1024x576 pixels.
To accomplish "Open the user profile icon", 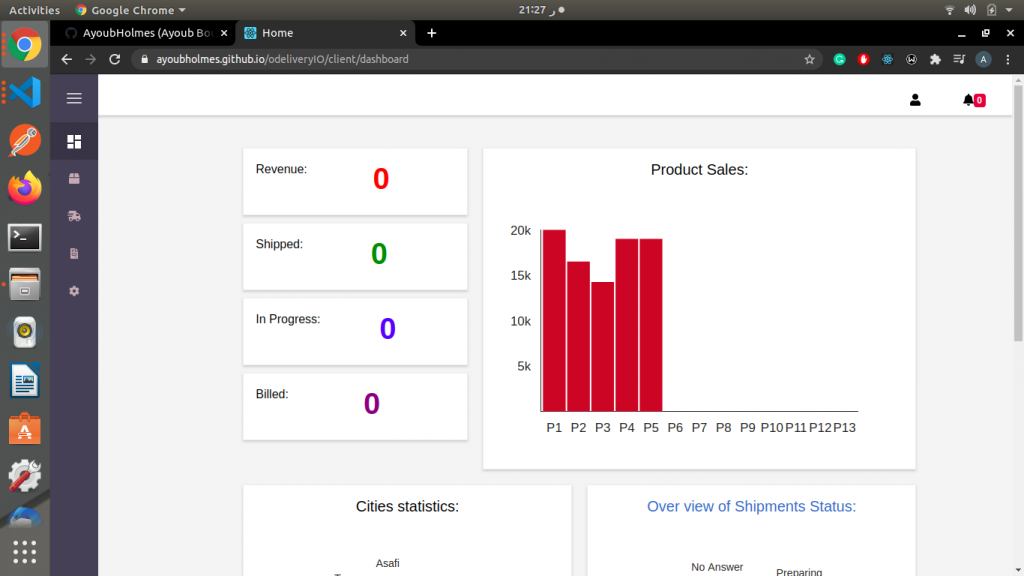I will point(915,100).
